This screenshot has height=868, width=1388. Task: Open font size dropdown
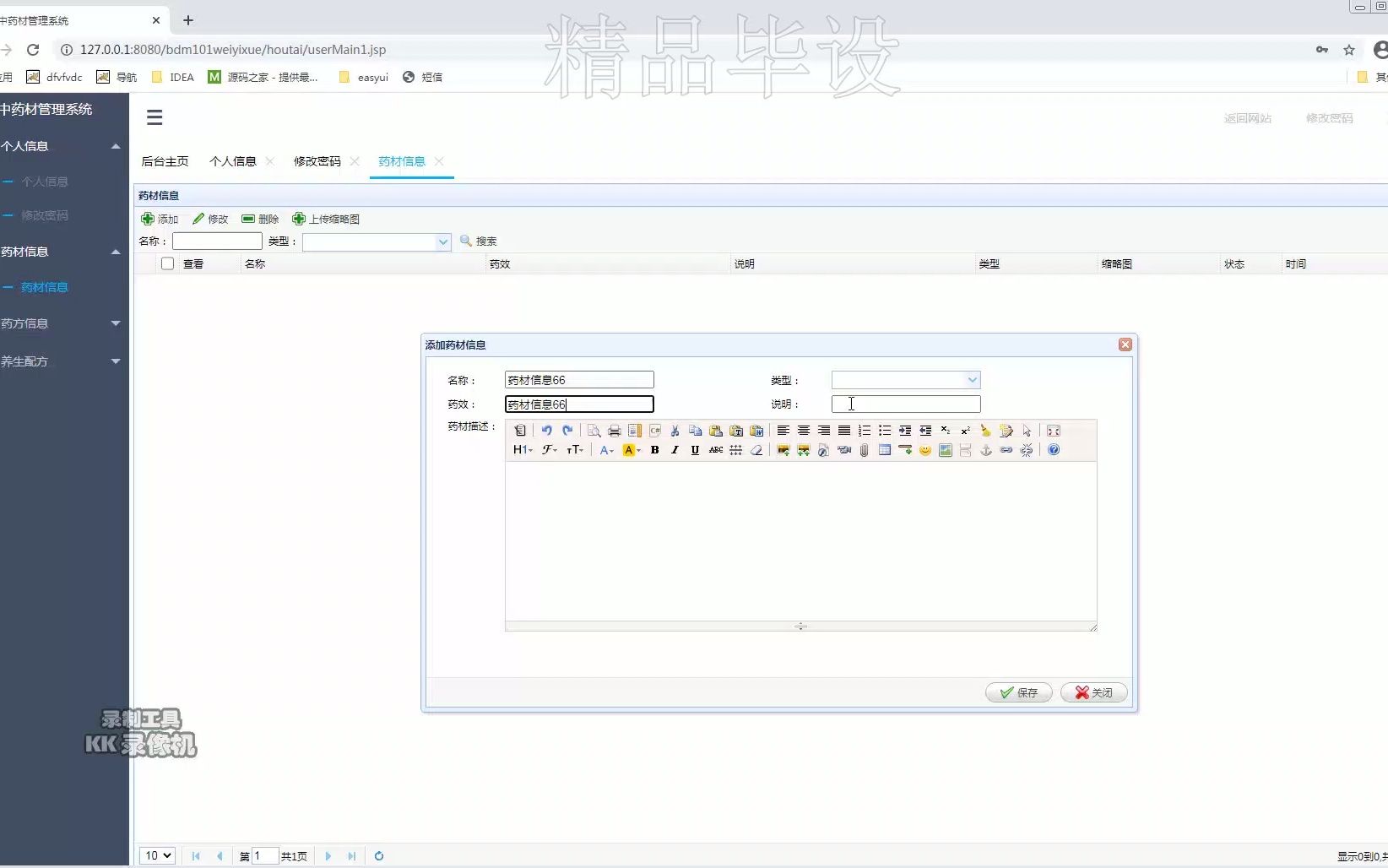[x=574, y=450]
